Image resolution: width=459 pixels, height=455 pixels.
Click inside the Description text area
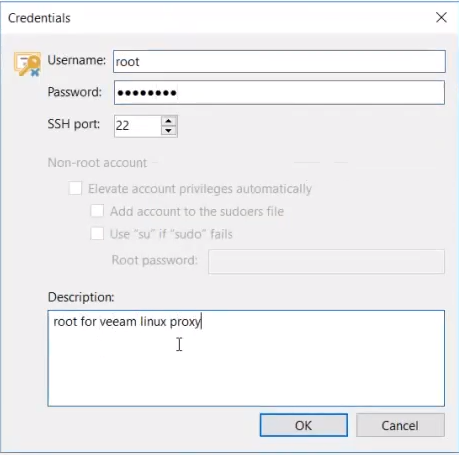[x=246, y=358]
